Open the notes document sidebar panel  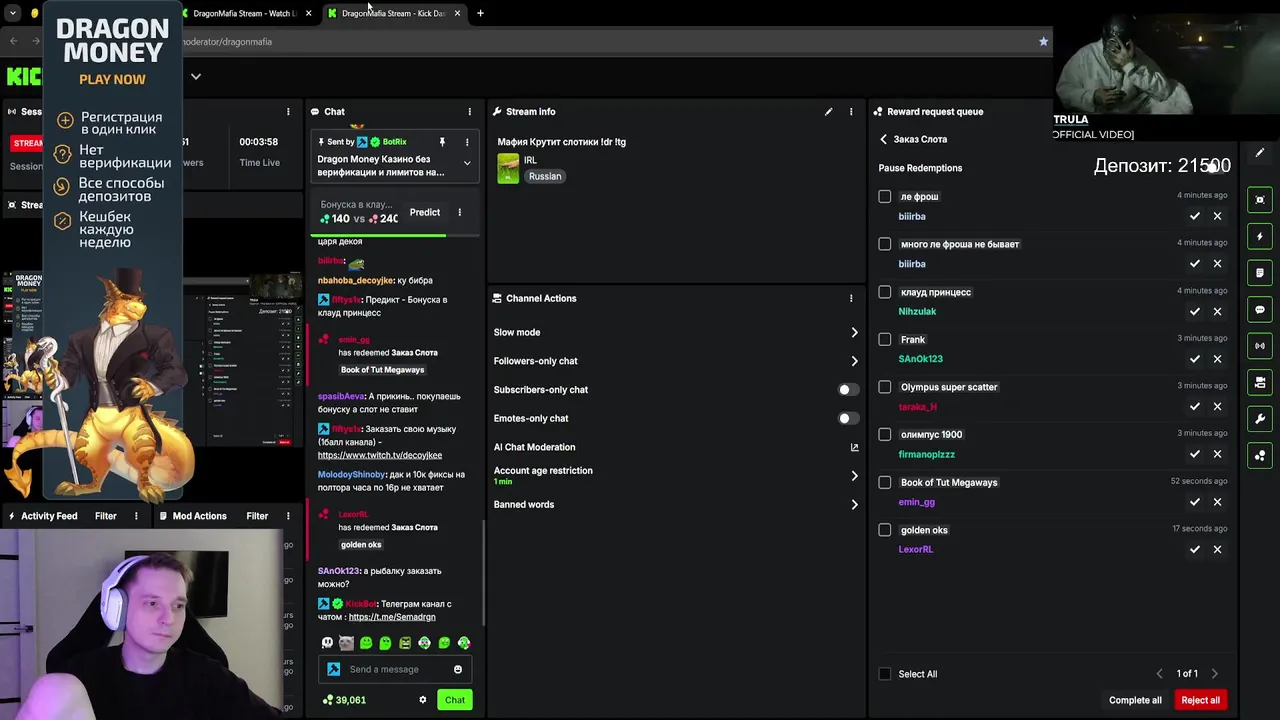pos(1260,273)
